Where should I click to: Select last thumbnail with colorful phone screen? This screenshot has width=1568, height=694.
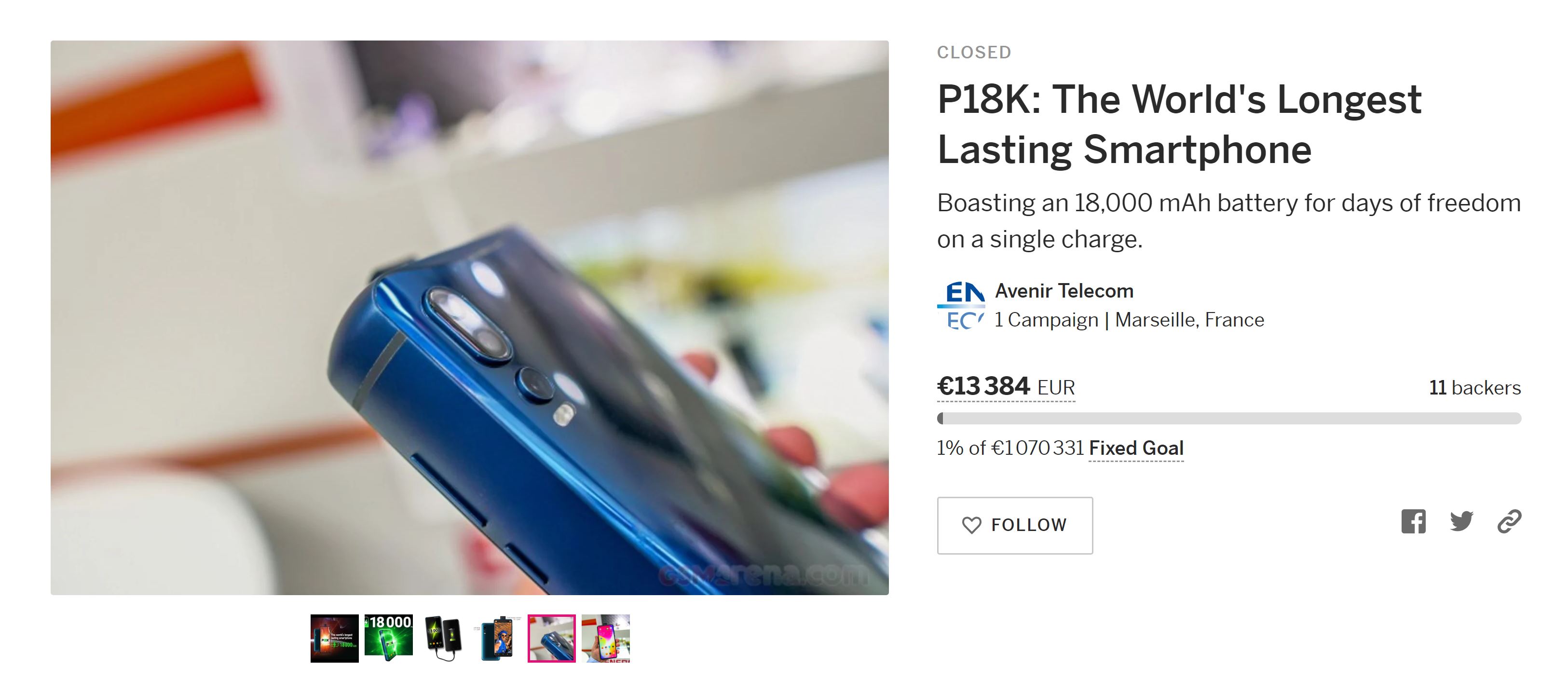click(606, 638)
